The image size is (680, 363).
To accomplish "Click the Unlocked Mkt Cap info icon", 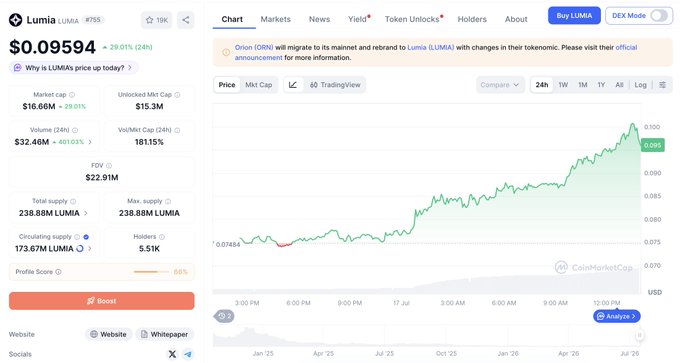I will pos(177,95).
